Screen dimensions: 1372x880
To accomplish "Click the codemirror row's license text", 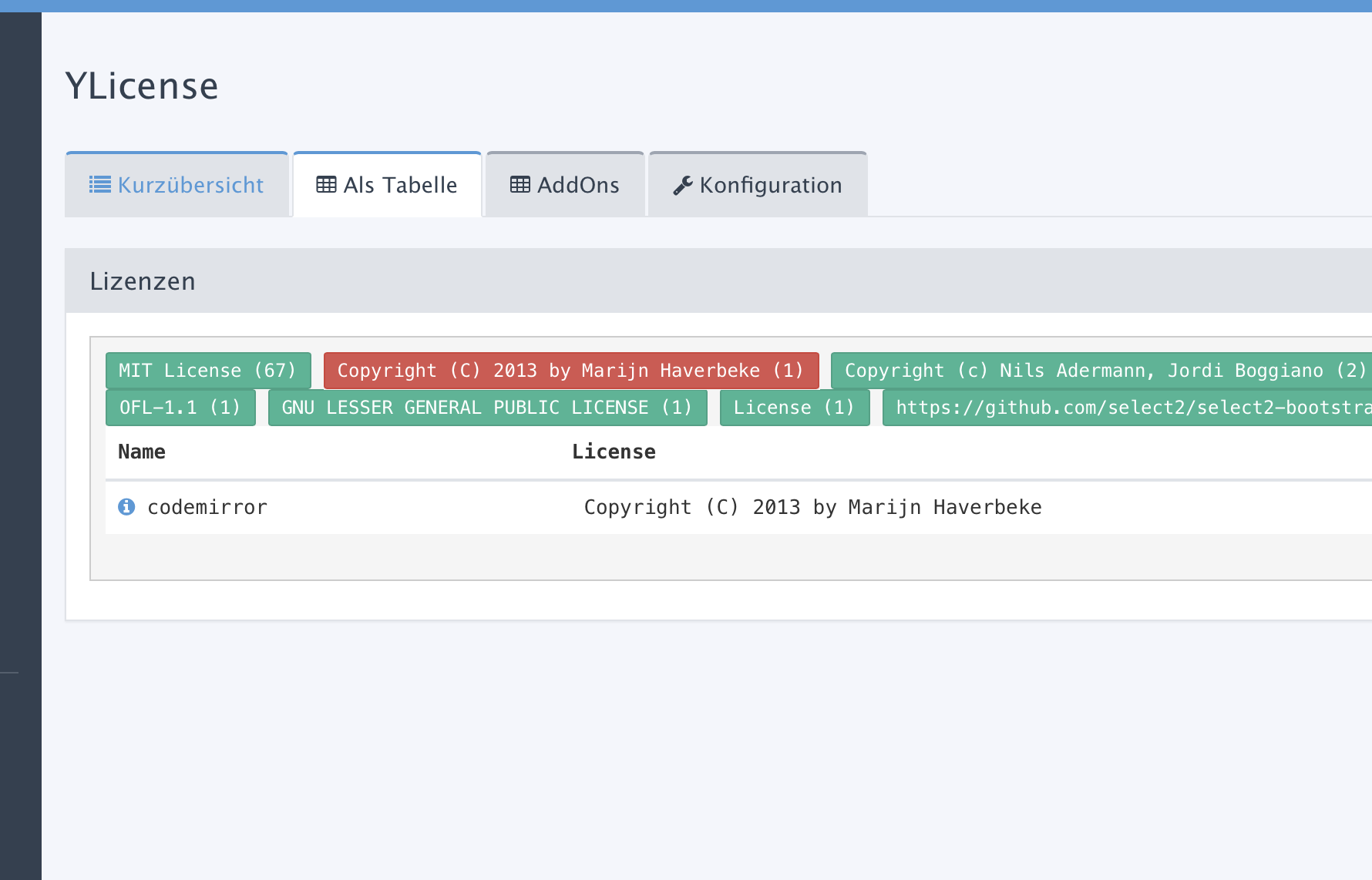I will (x=812, y=507).
